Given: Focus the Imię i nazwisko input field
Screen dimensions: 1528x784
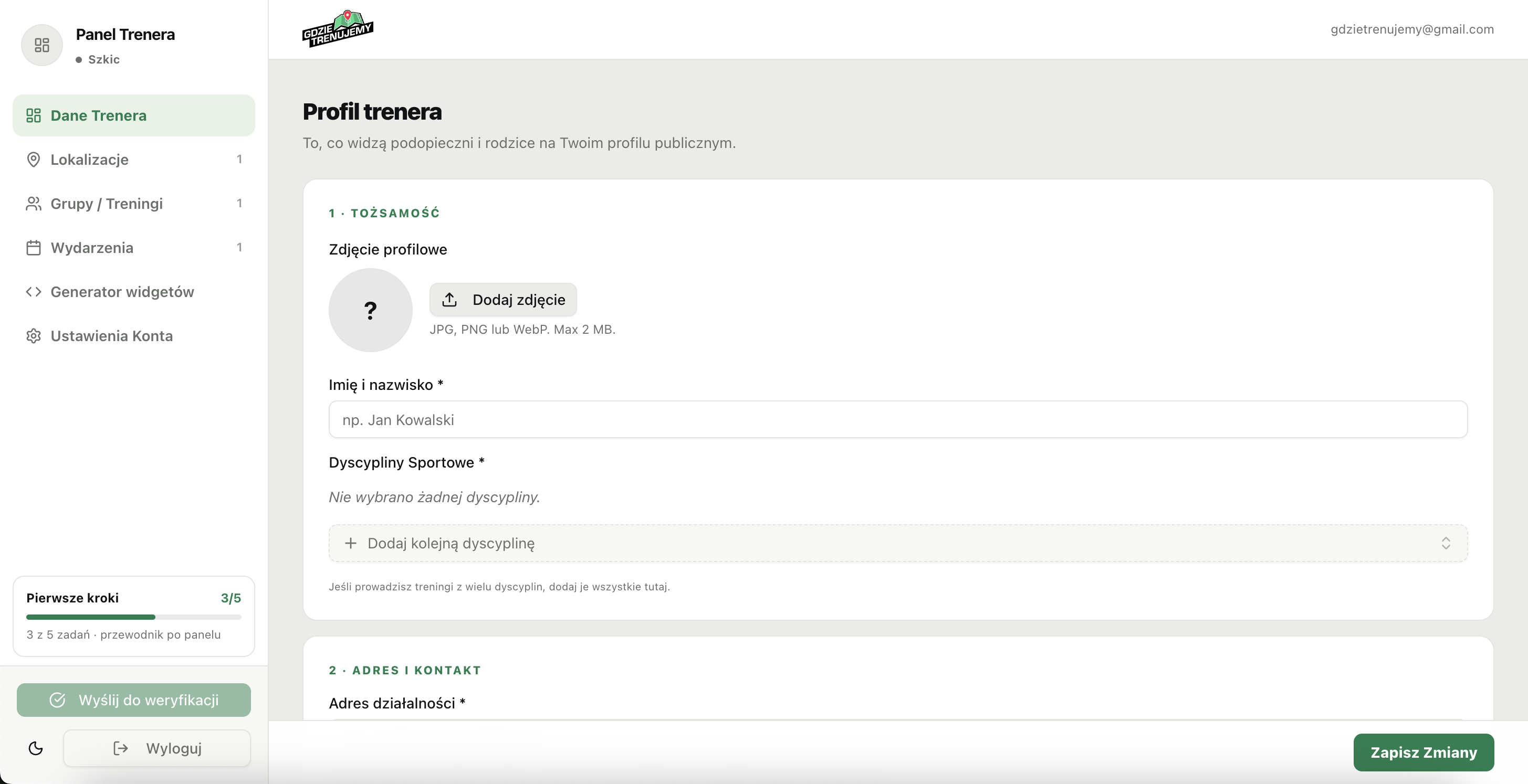Looking at the screenshot, I should click(898, 420).
